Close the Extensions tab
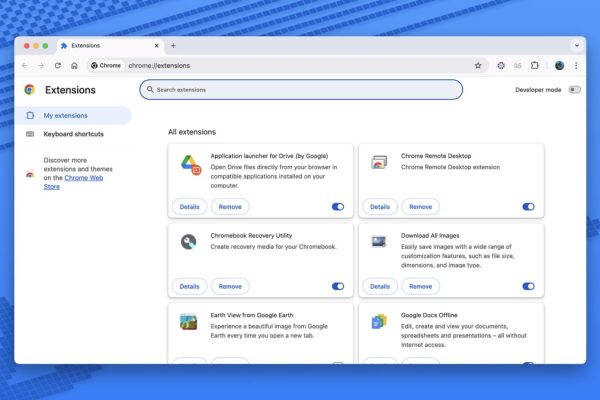600x400 pixels. [x=157, y=46]
